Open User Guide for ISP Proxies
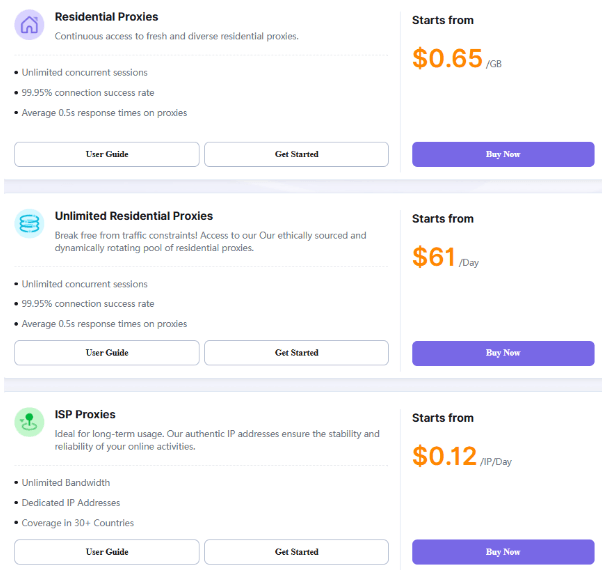The image size is (602, 571). pyautogui.click(x=107, y=552)
